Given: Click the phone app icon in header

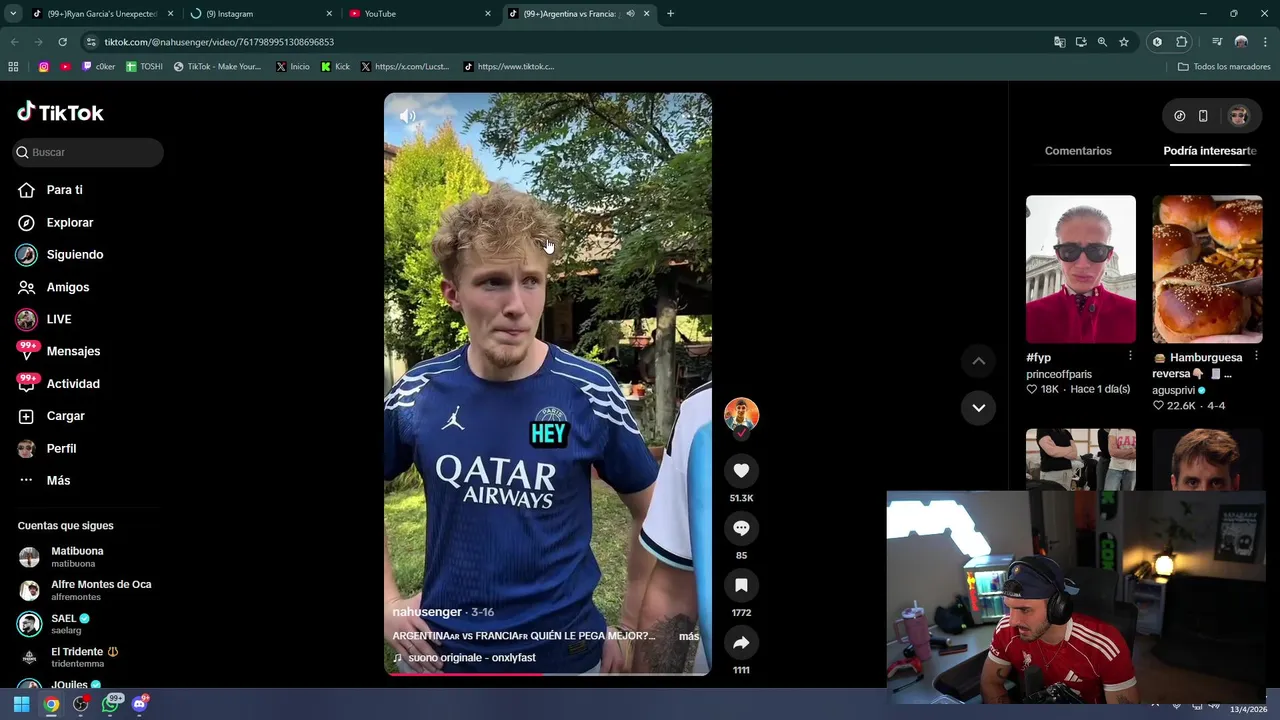Looking at the screenshot, I should point(1203,116).
